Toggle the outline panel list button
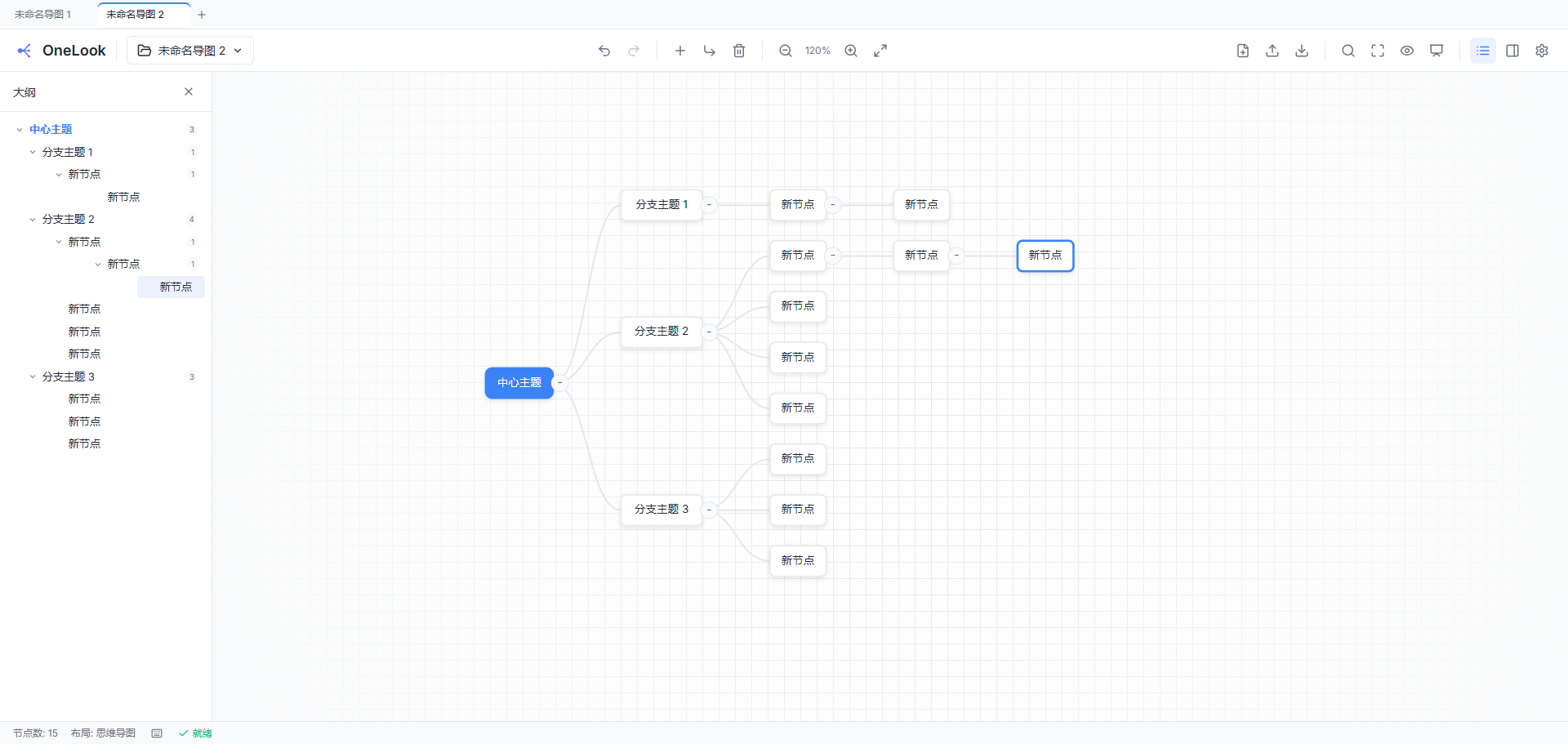Screen dimensions: 1568x744 (1483, 51)
